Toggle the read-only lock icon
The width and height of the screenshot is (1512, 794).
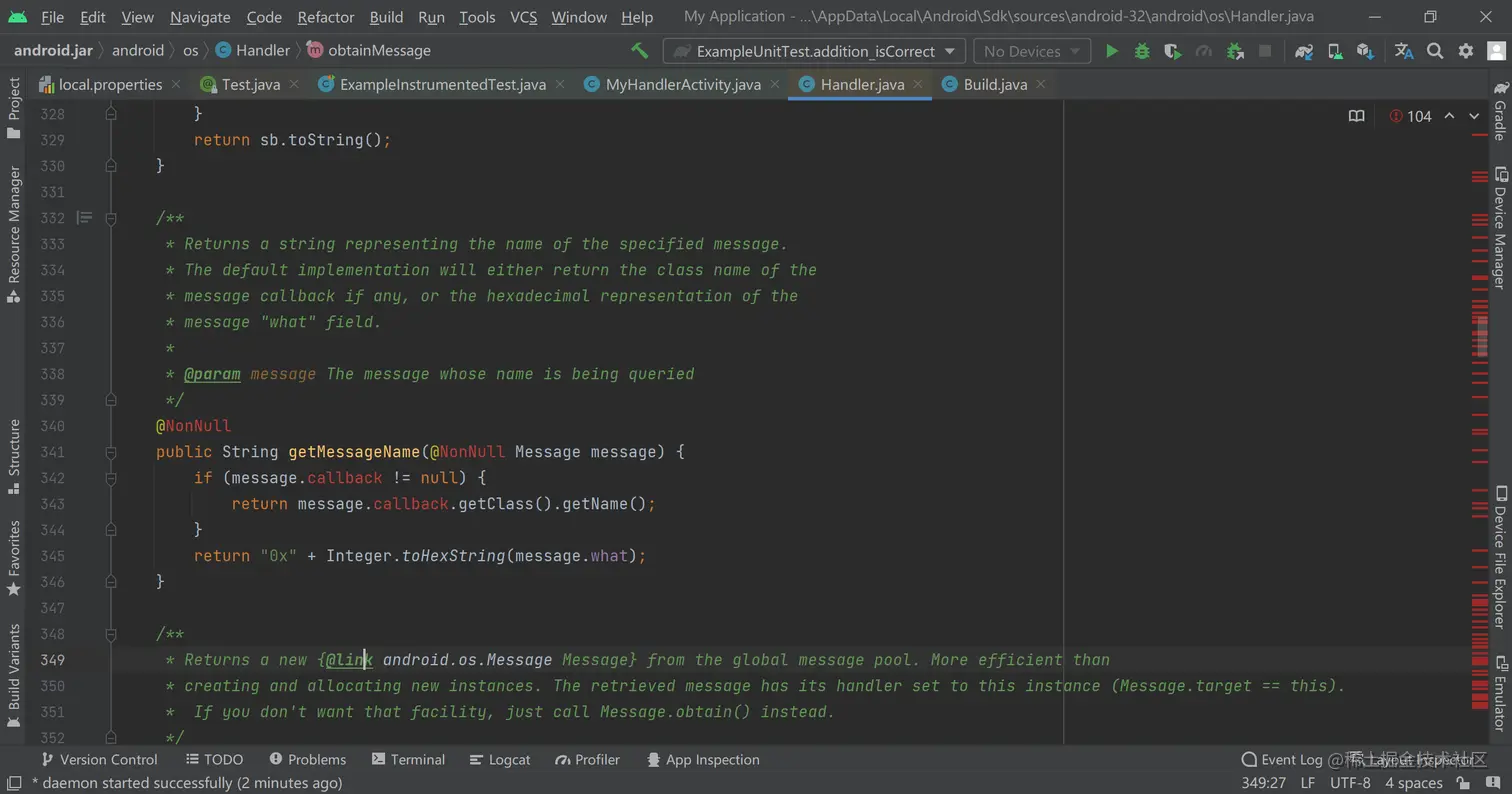1463,783
